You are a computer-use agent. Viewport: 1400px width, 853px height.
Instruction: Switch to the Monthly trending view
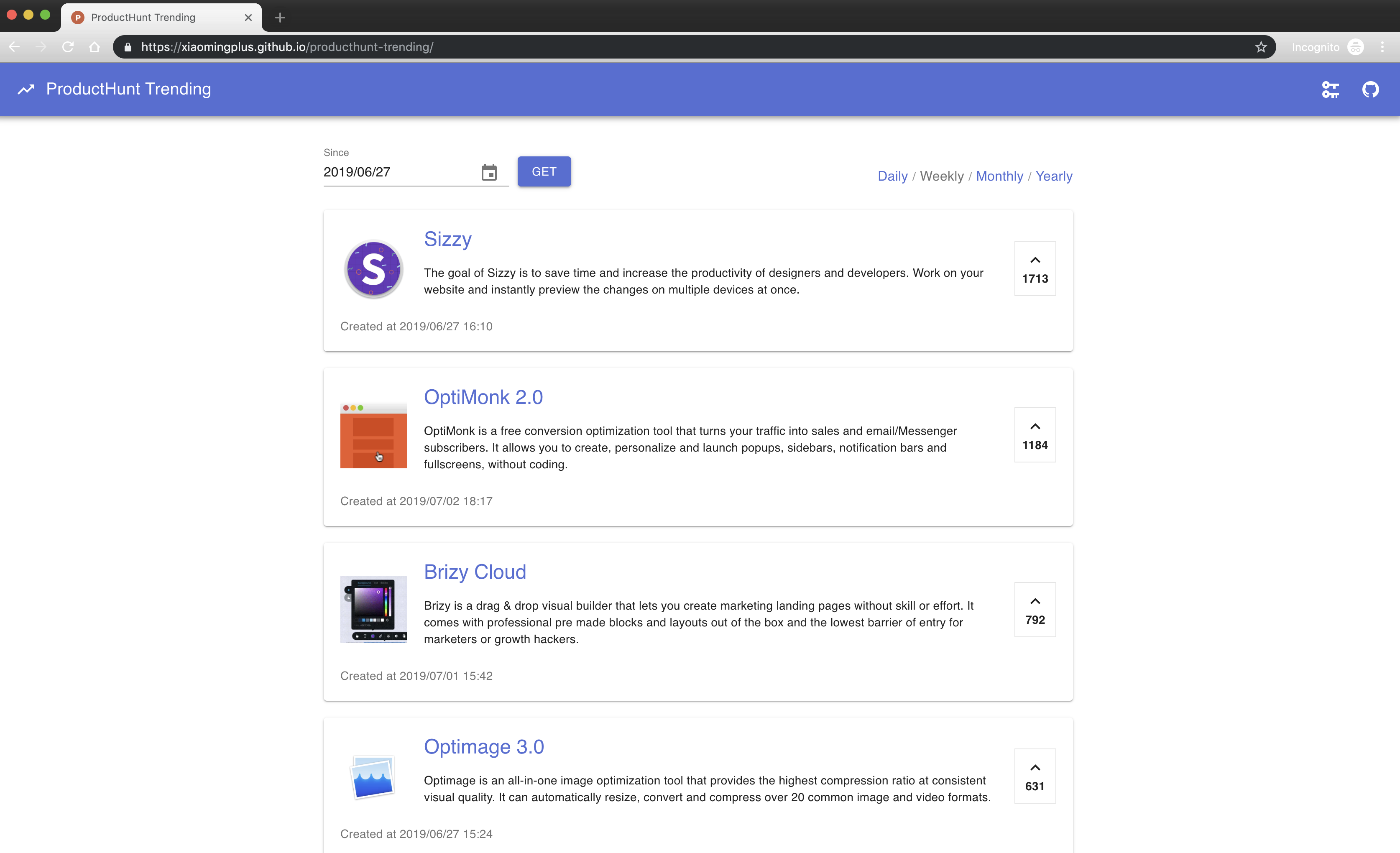coord(999,176)
